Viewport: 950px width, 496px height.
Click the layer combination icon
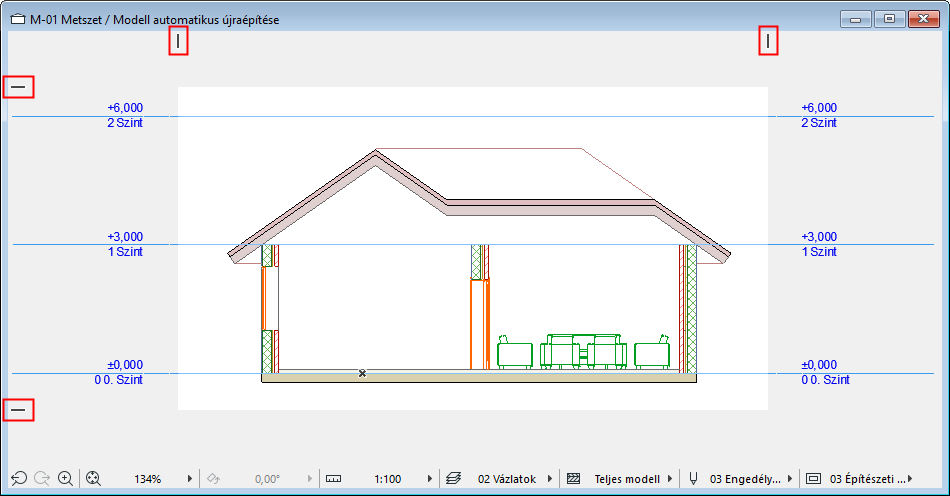(453, 478)
